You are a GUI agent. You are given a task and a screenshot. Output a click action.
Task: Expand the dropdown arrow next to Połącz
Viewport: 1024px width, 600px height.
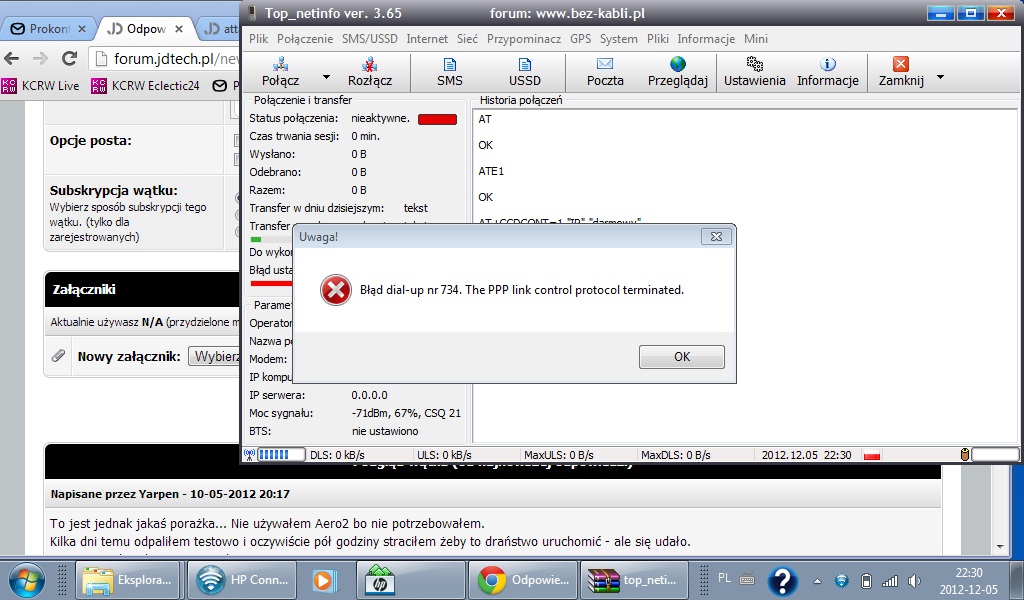point(326,77)
